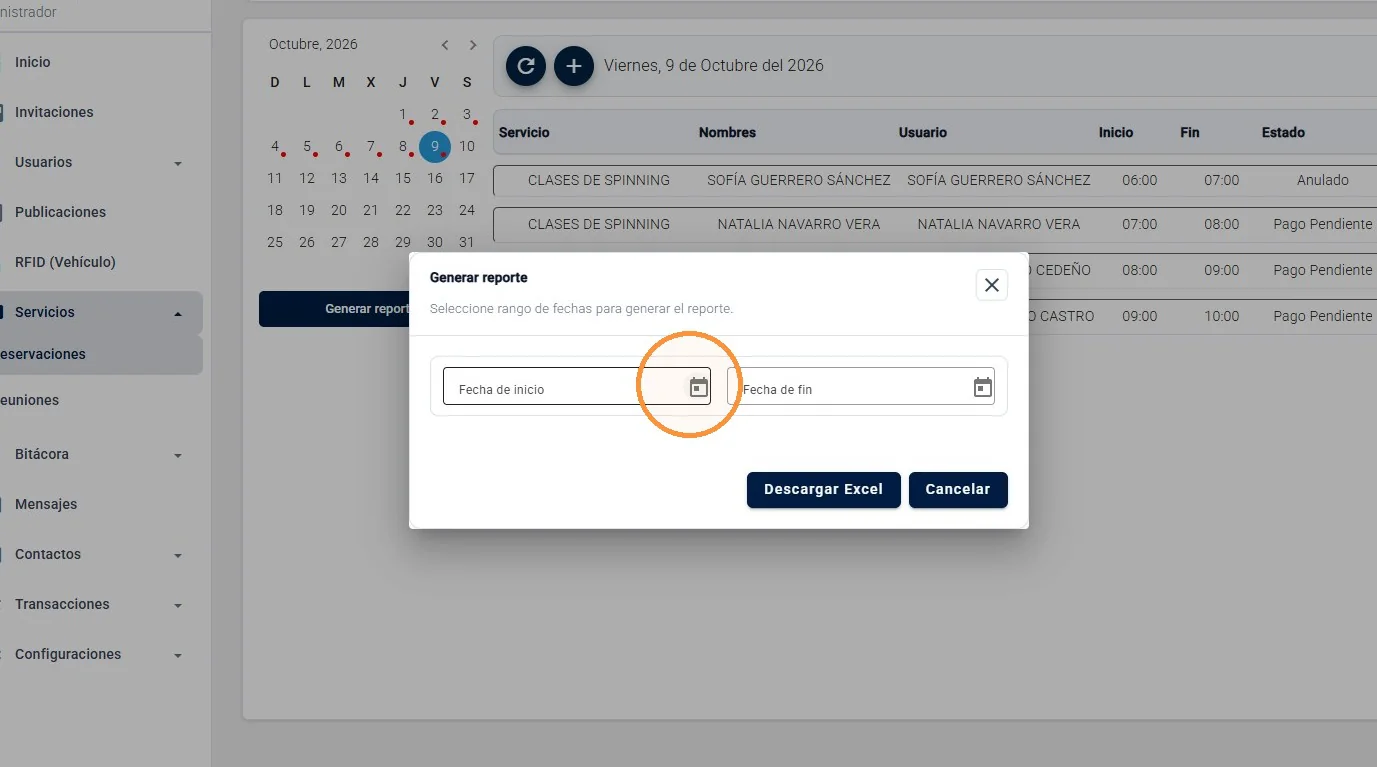
Task: Click the Estado column header
Action: coord(1283,132)
